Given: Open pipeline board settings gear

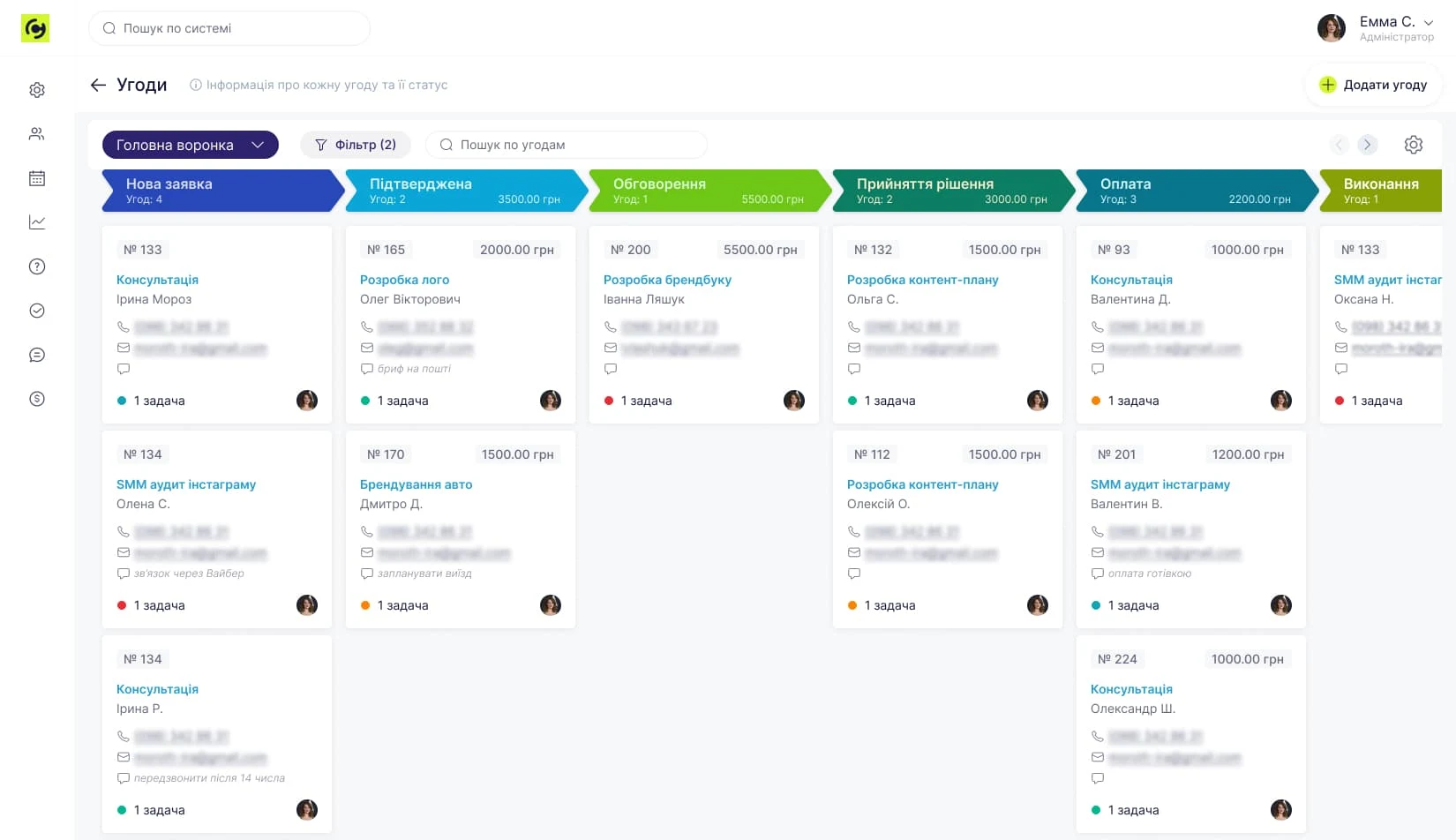Looking at the screenshot, I should (1413, 145).
